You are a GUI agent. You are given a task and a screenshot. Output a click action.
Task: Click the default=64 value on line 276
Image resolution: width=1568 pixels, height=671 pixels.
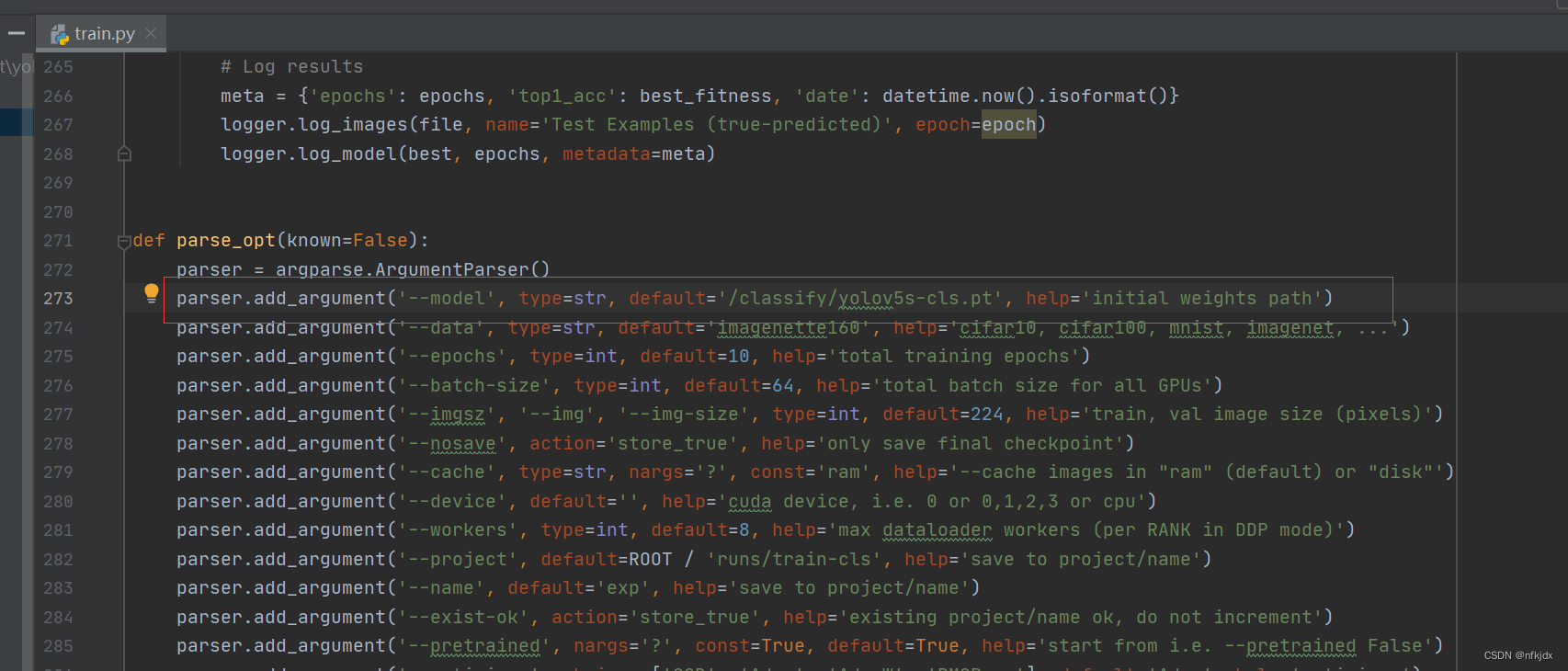[x=783, y=386]
